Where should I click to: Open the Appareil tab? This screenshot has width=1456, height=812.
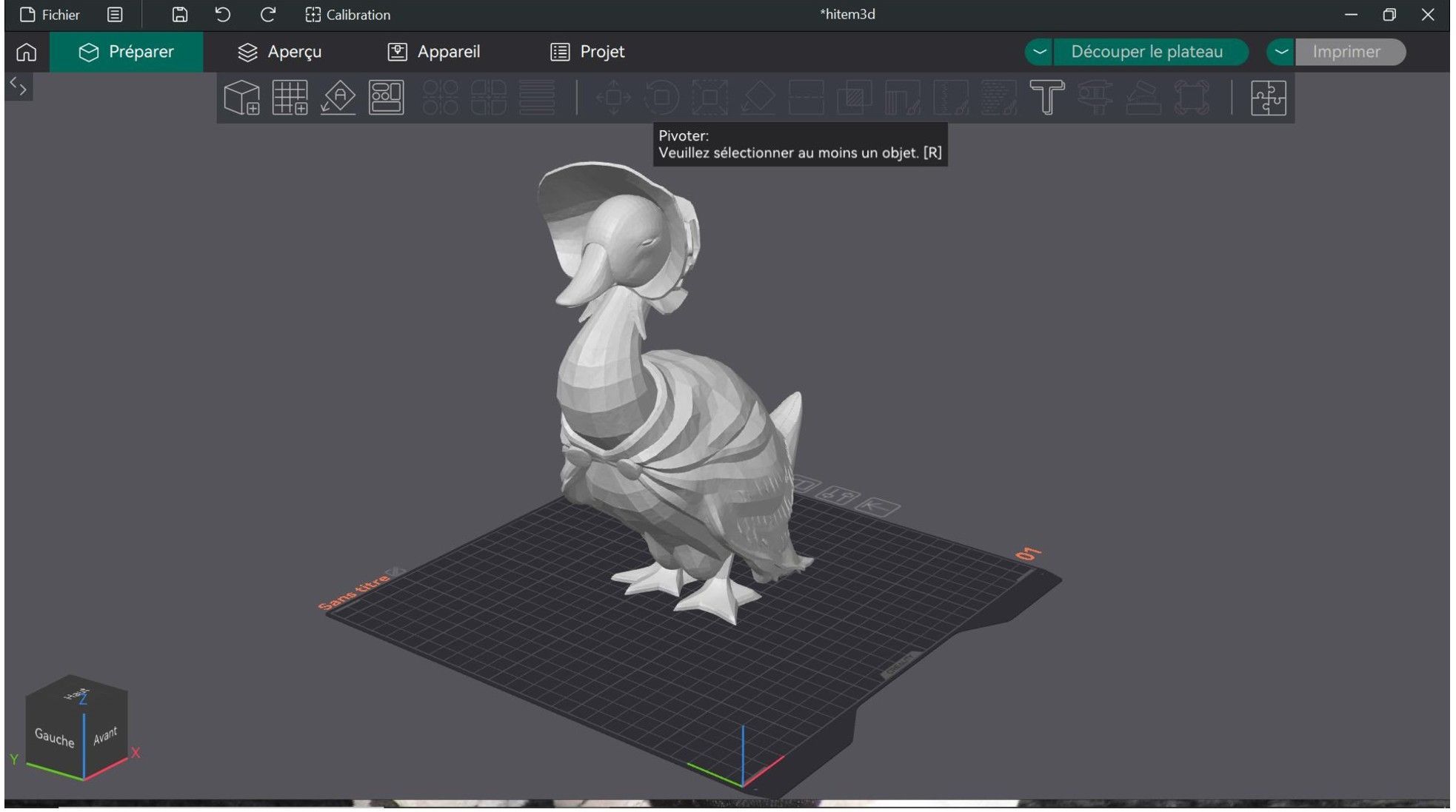434,52
